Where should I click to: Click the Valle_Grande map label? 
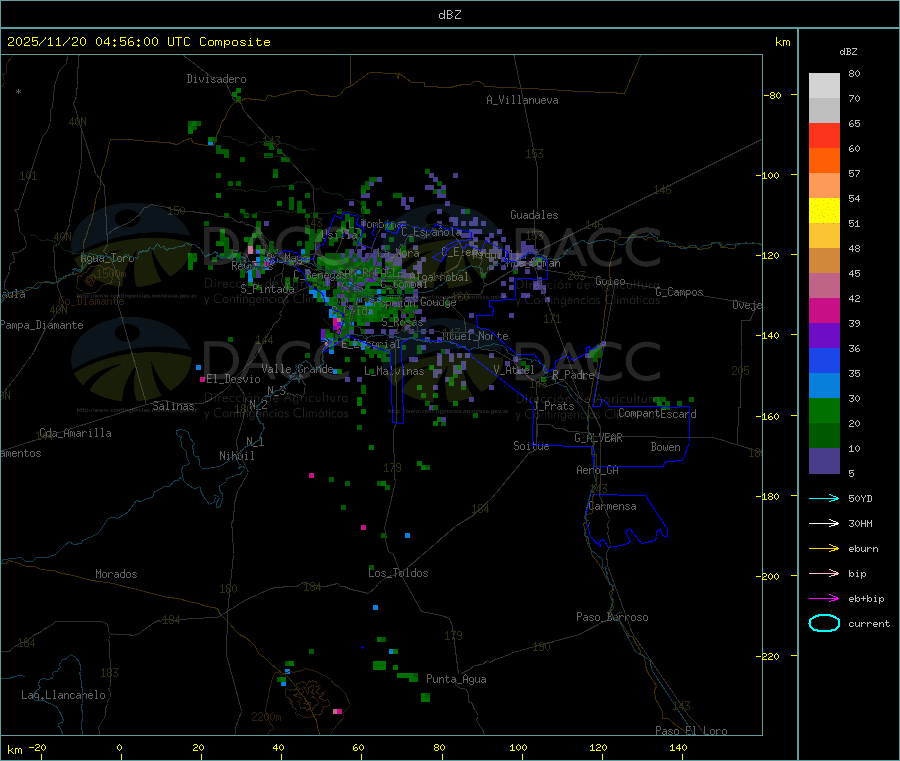[x=297, y=369]
